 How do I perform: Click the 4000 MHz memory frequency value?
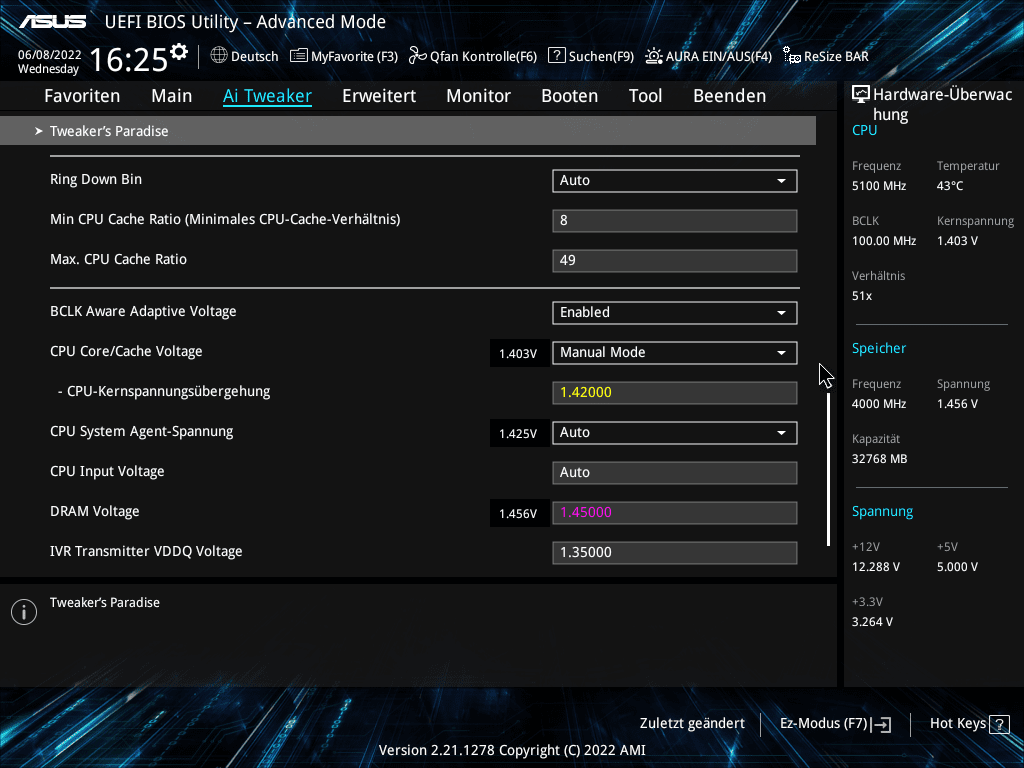point(879,404)
